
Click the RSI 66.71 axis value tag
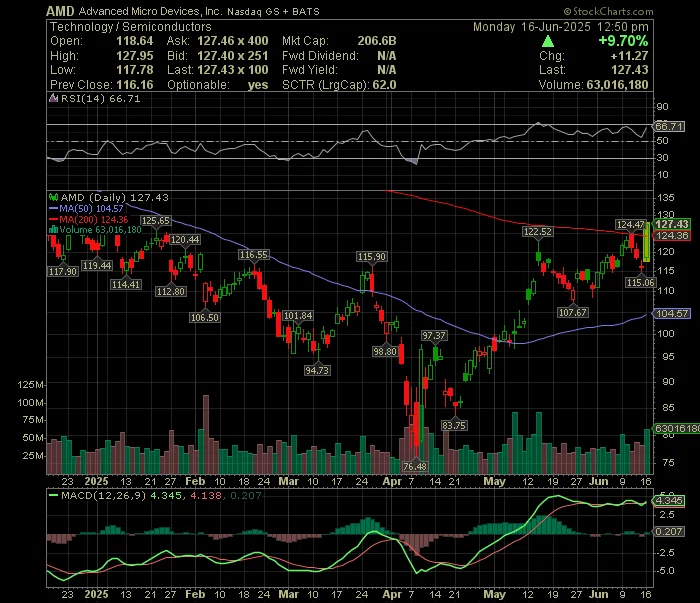pos(669,127)
